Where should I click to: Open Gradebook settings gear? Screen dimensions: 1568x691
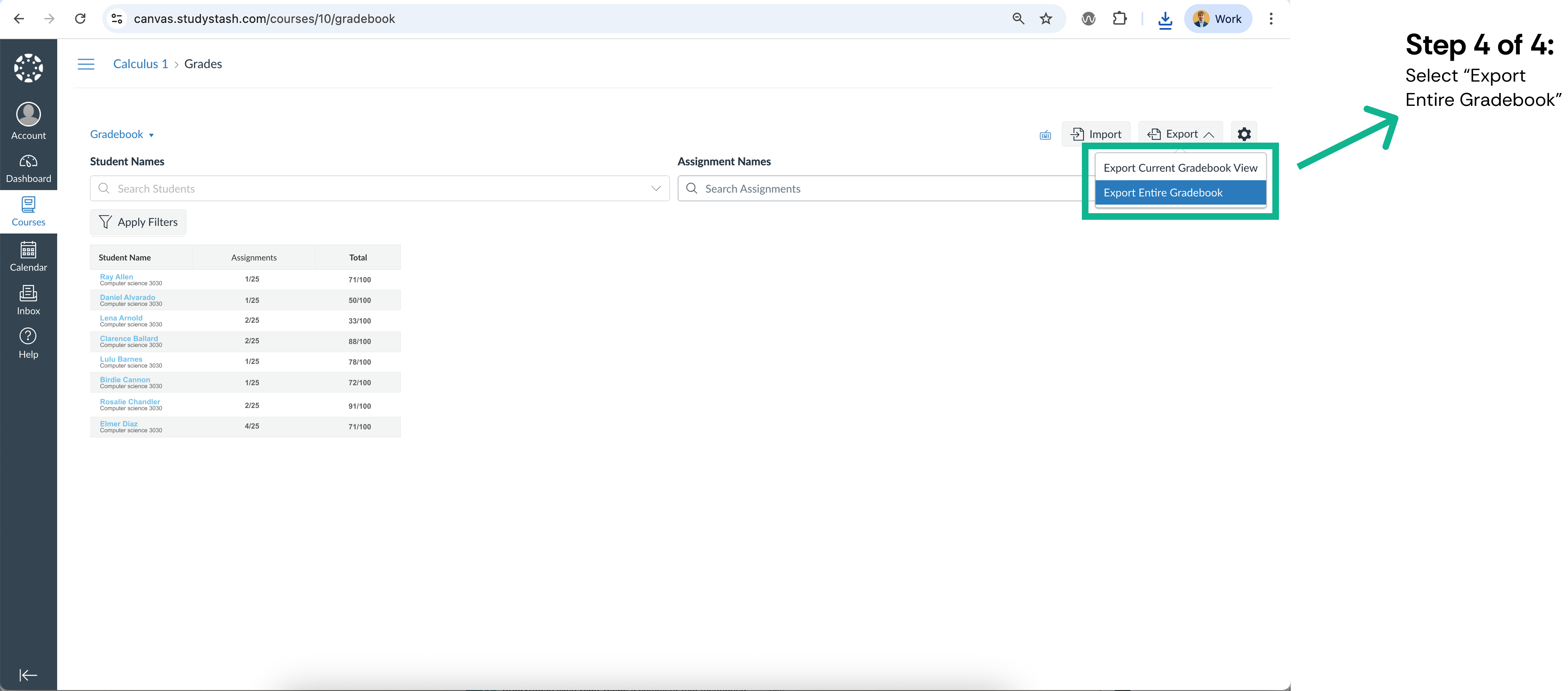[x=1244, y=134]
